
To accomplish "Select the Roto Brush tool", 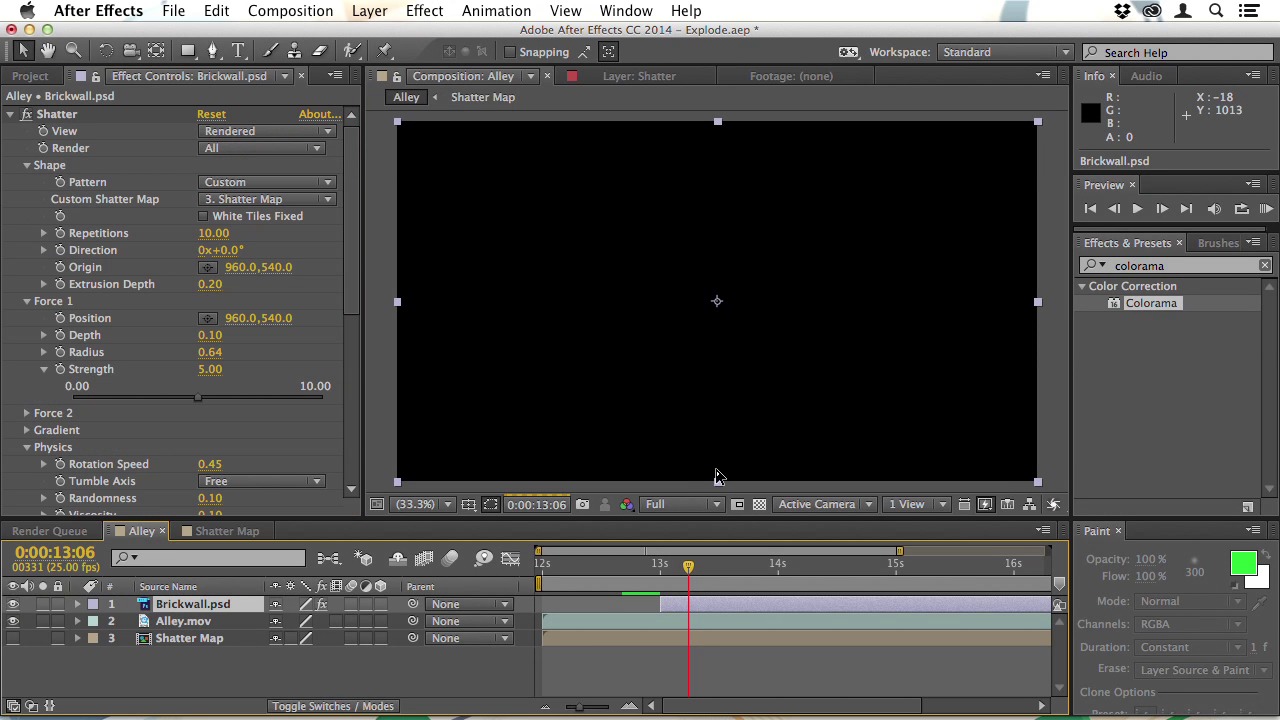I will [352, 51].
